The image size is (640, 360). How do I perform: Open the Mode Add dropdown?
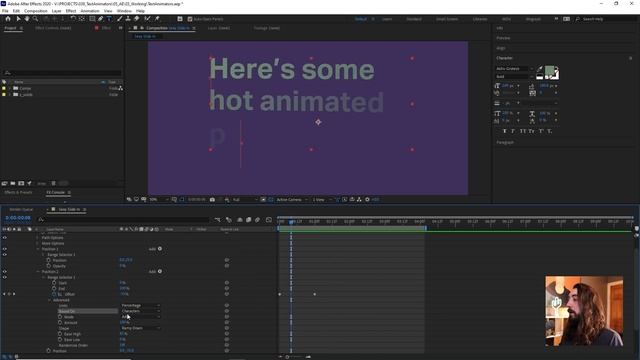point(140,317)
